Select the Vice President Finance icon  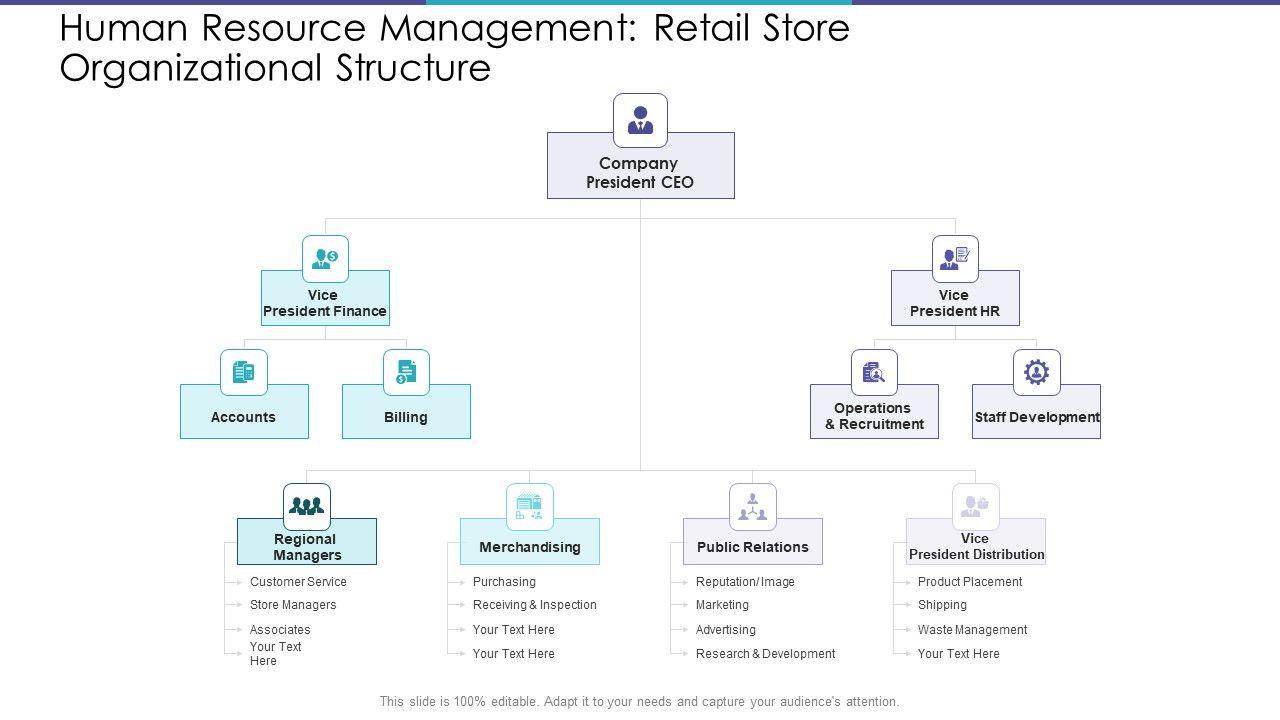coord(325,259)
